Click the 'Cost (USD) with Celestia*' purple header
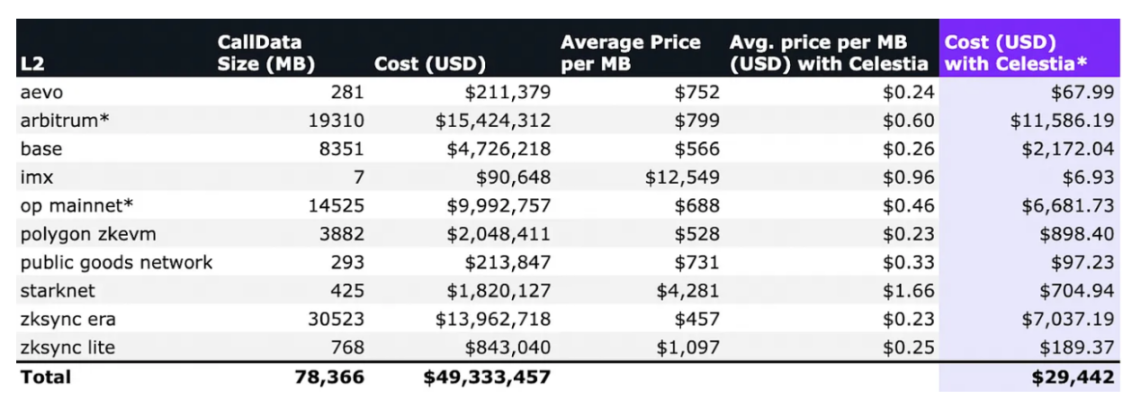The width and height of the screenshot is (1141, 408). pyautogui.click(x=1016, y=53)
